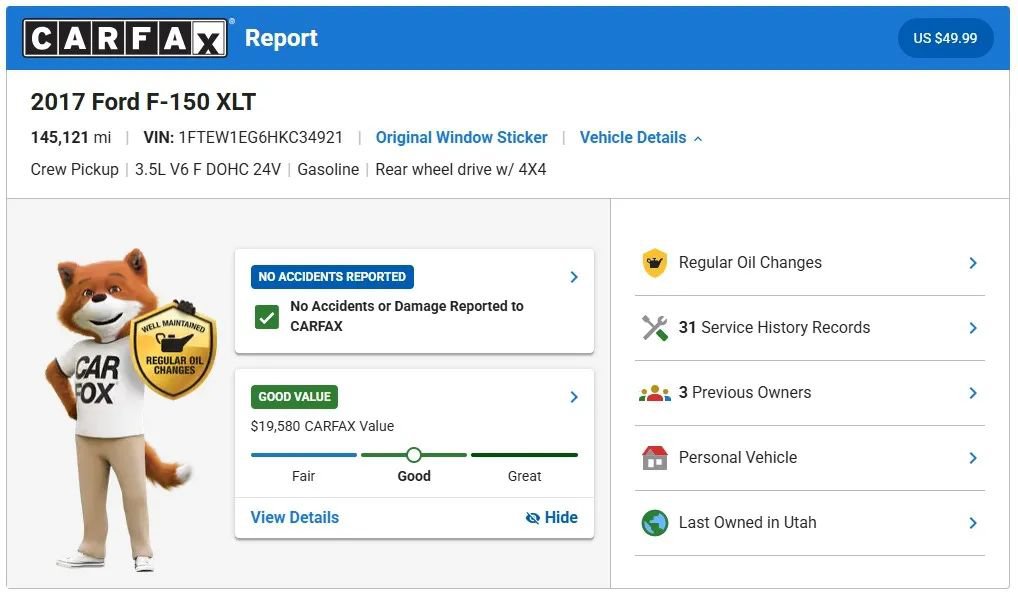
Task: Click the GOOD VALUE badge
Action: [295, 397]
